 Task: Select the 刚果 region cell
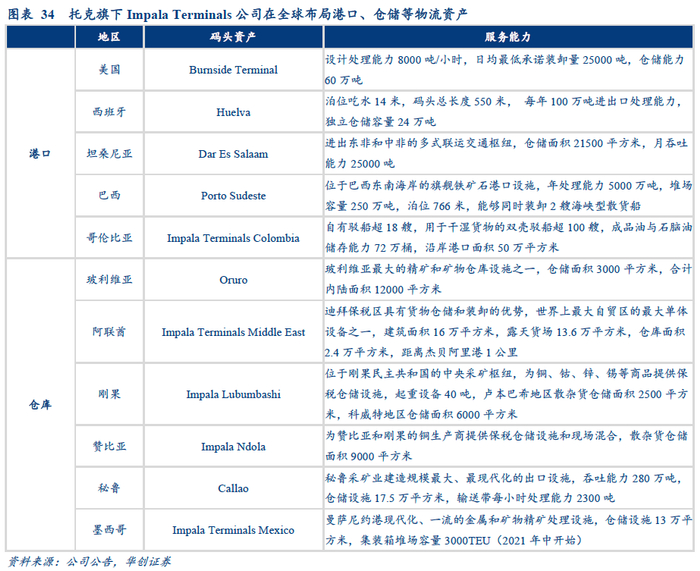(x=109, y=394)
